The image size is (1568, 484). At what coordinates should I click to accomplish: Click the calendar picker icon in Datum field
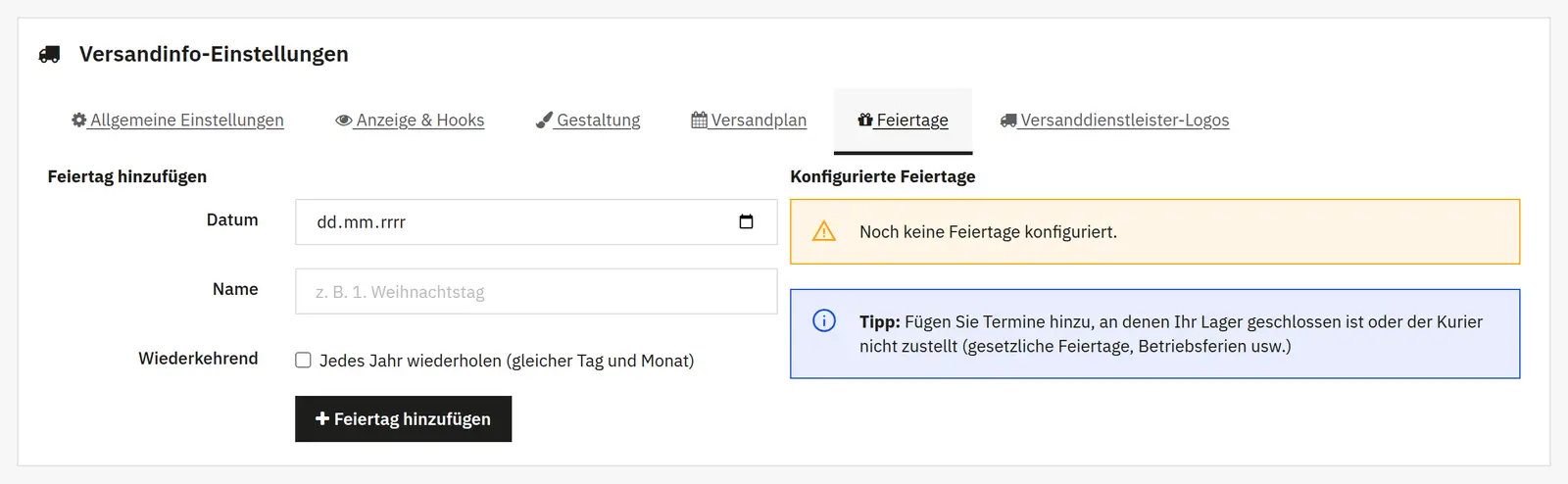click(746, 221)
